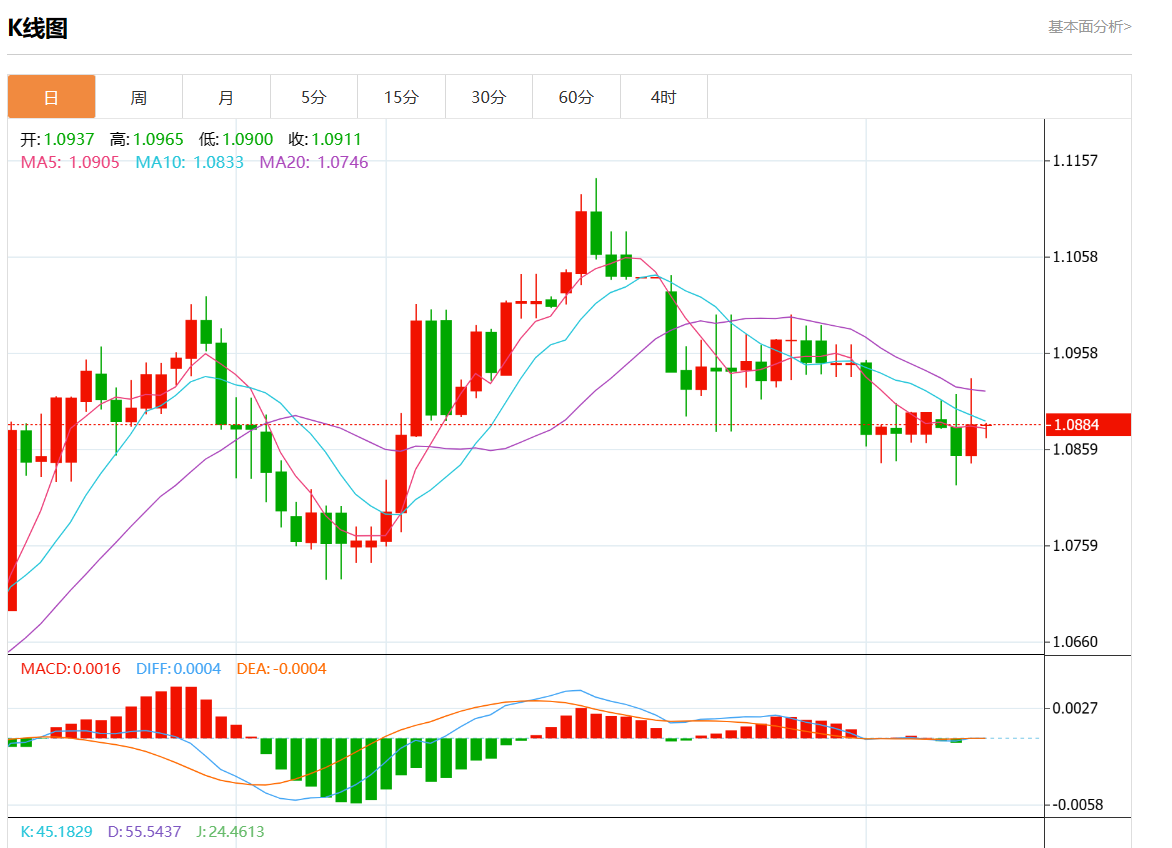Viewport: 1172px width, 848px height.
Task: Click the DIFF:0.0004 label
Action: pos(179,669)
